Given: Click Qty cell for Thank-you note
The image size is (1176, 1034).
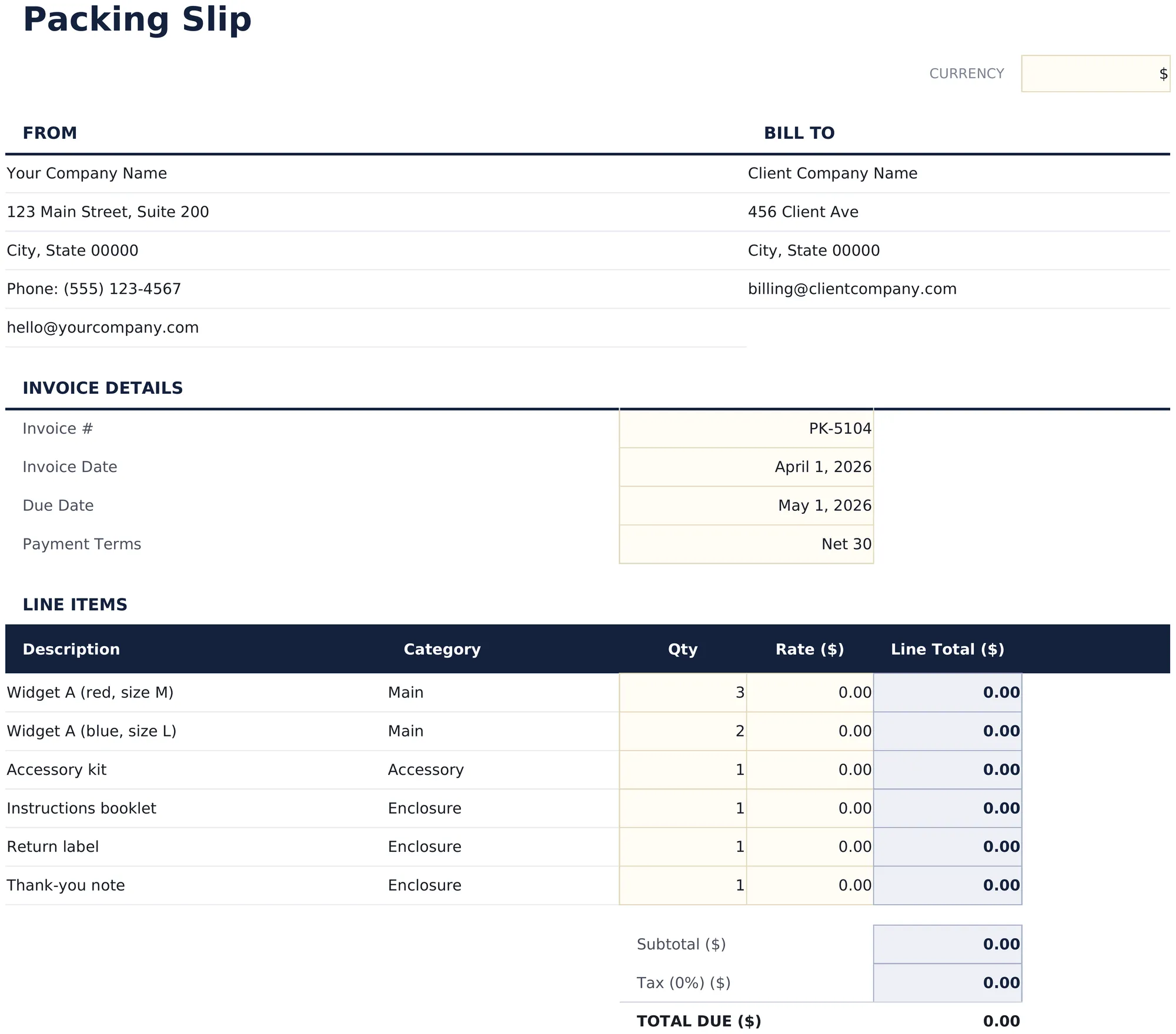Looking at the screenshot, I should coord(683,885).
